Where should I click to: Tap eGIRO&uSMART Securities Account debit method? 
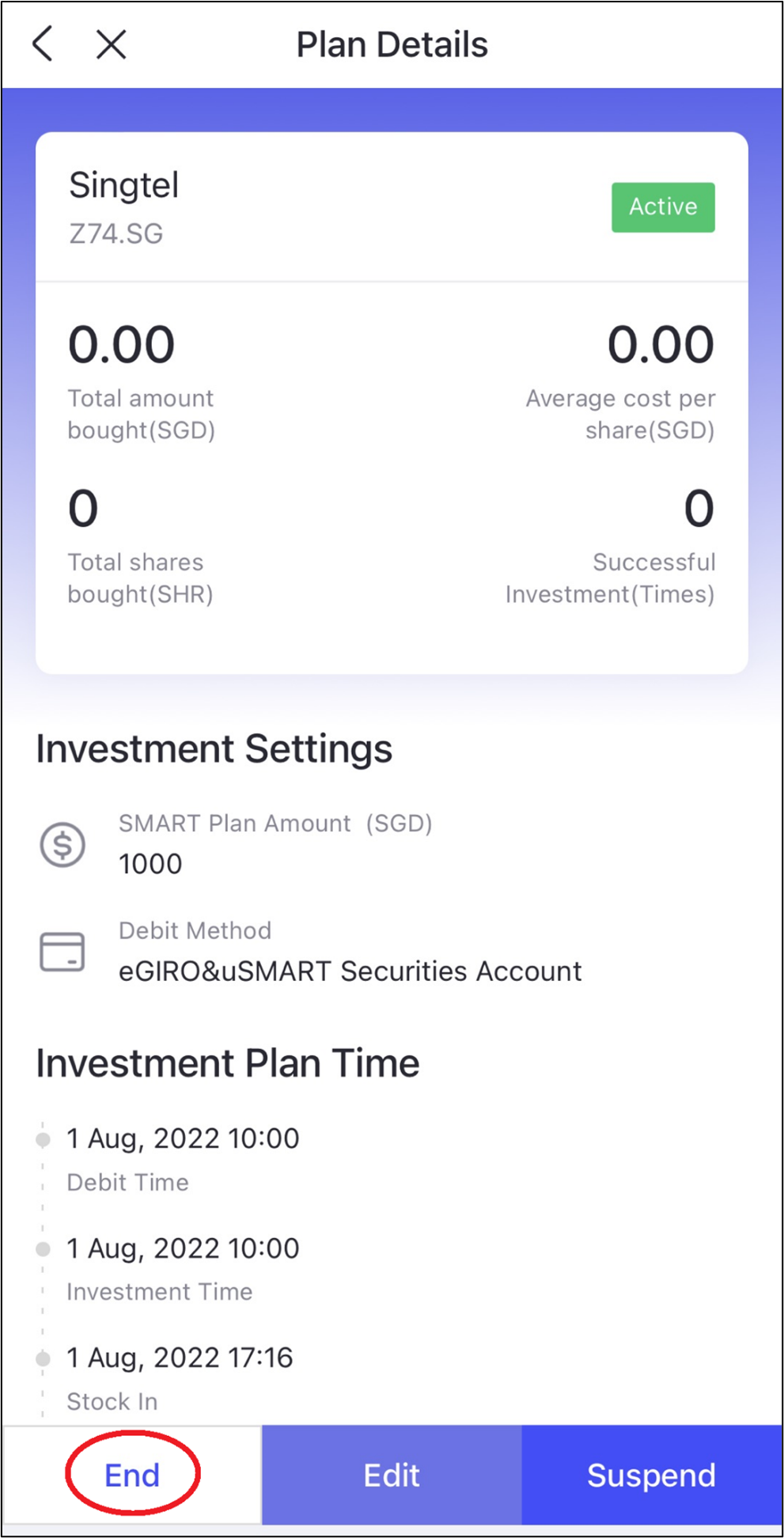pos(350,971)
